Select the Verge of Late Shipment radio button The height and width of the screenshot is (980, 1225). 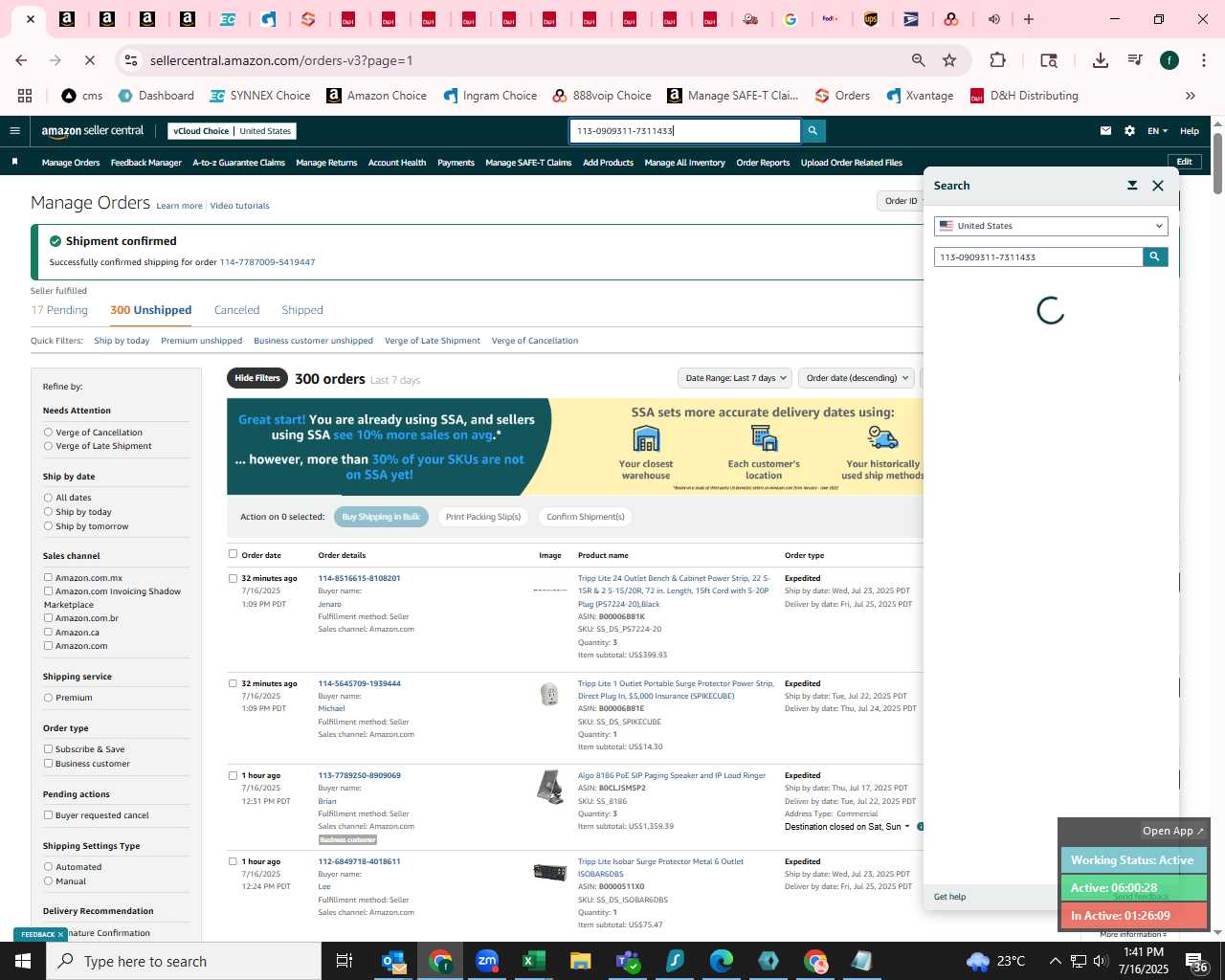tap(48, 446)
